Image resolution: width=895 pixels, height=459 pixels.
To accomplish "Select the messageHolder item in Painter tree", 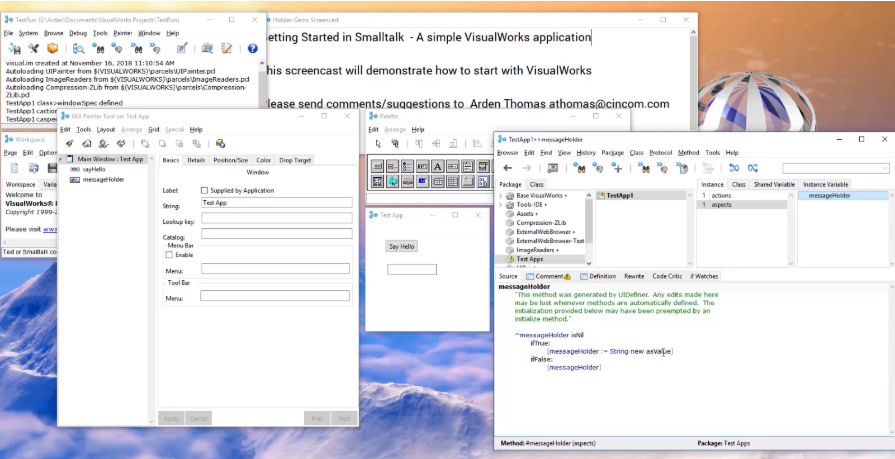I will (103, 179).
